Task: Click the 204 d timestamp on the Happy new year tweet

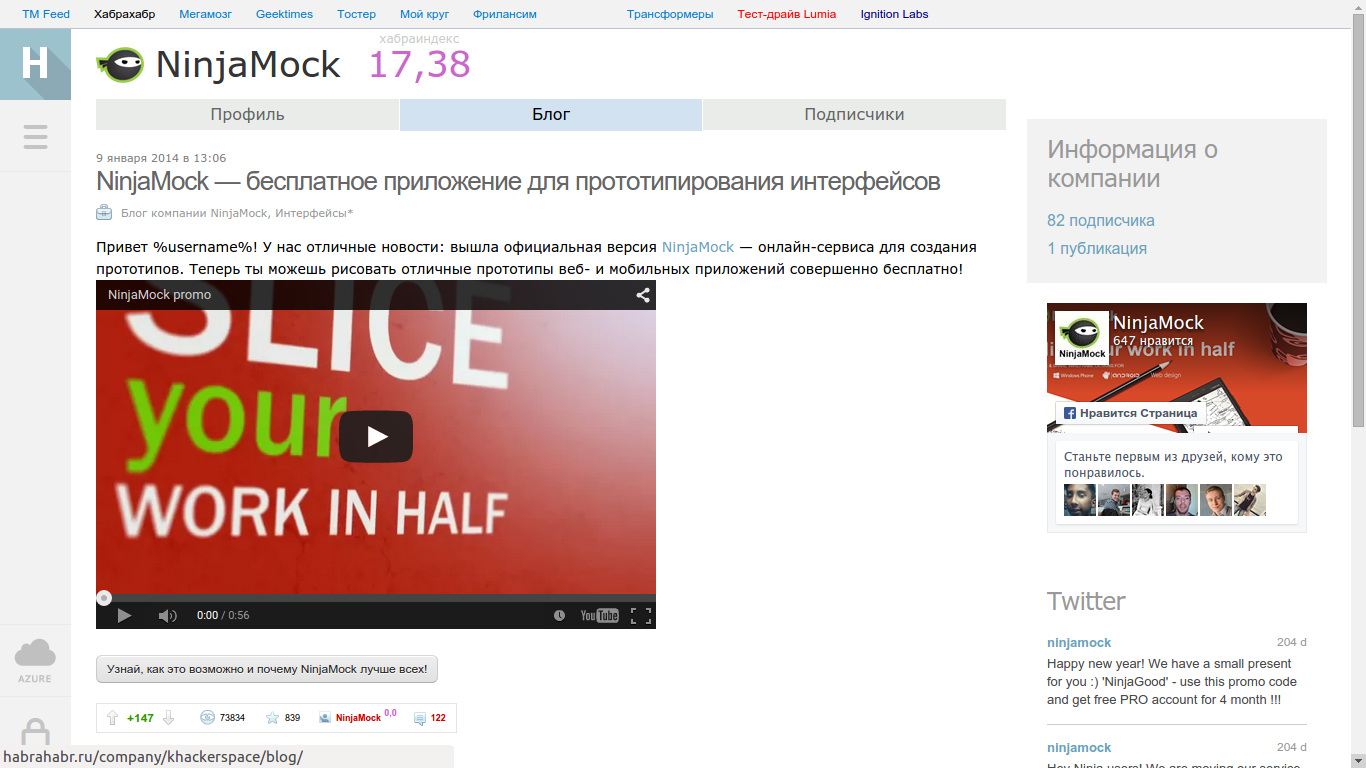Action: click(x=1292, y=643)
